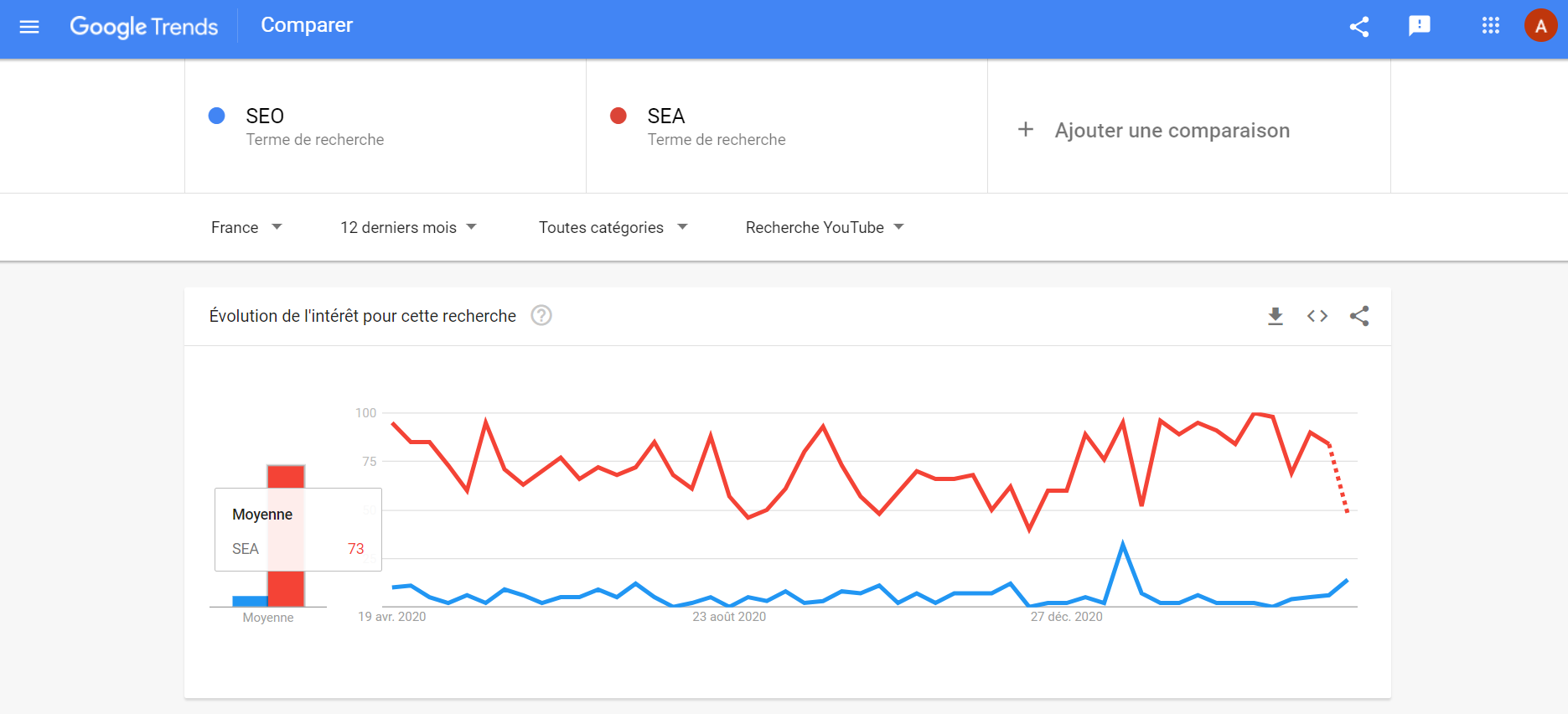The image size is (1568, 714).
Task: Download the chart data as CSV
Action: (x=1276, y=316)
